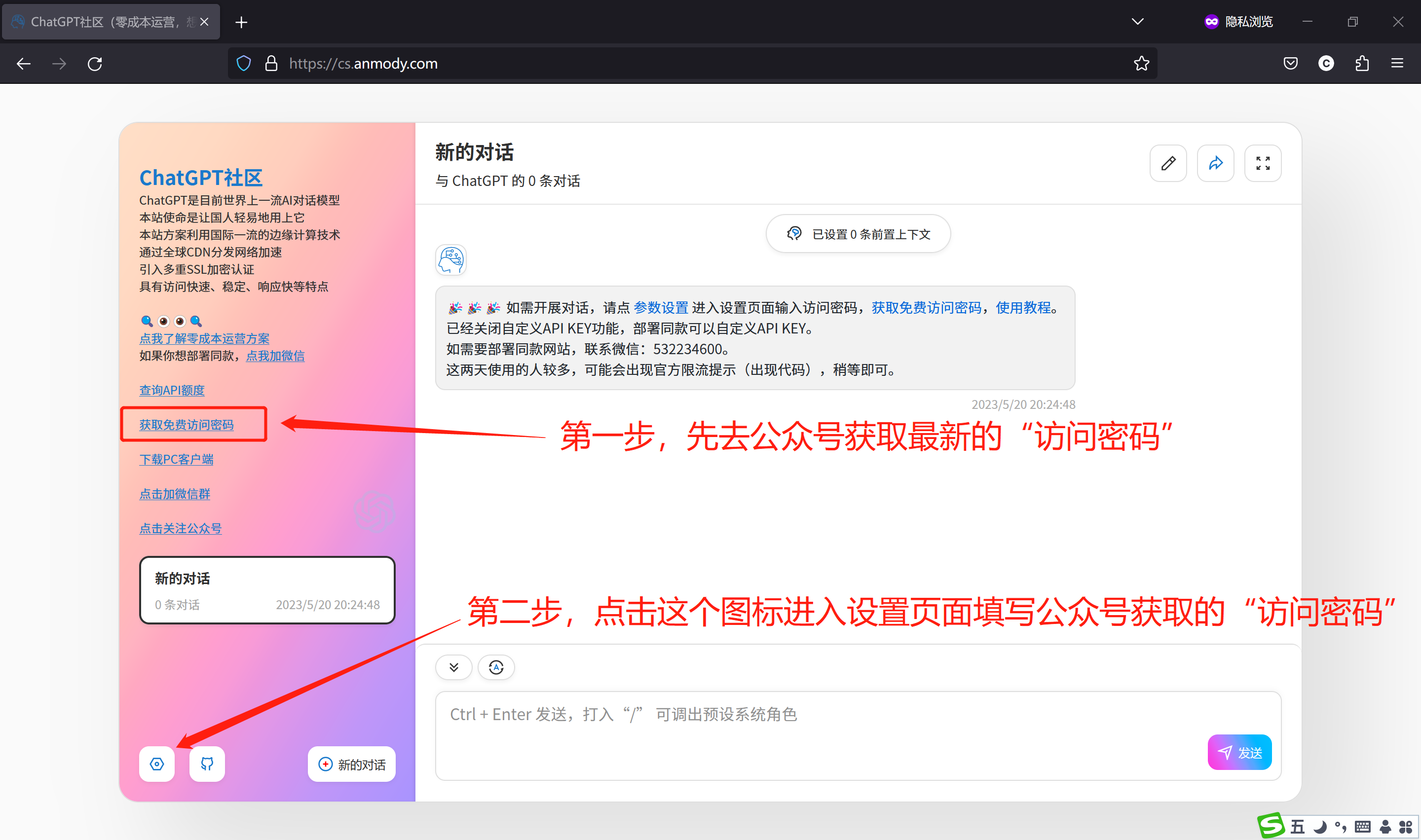Open the Pocket save icon

tap(1290, 64)
